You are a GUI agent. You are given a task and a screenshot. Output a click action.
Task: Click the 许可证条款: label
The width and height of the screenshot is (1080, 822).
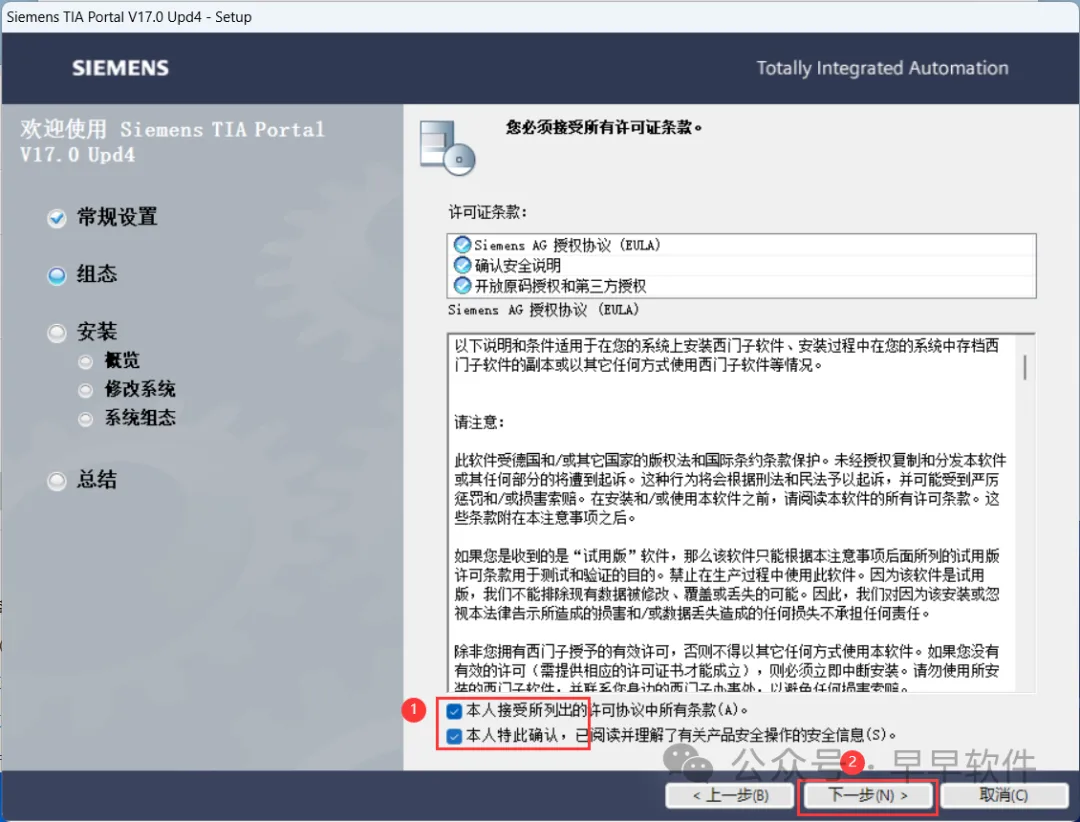point(488,212)
